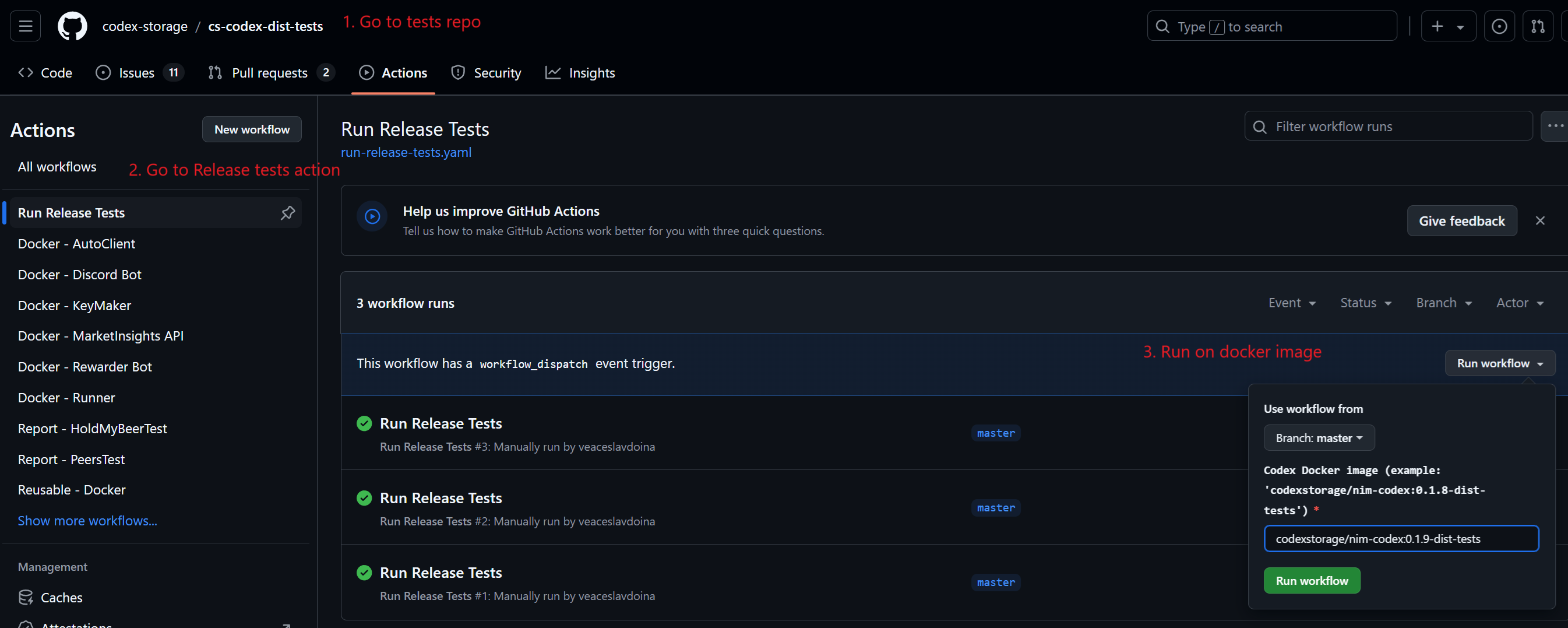The height and width of the screenshot is (628, 1568).
Task: Click the green Run workflow button
Action: [1311, 581]
